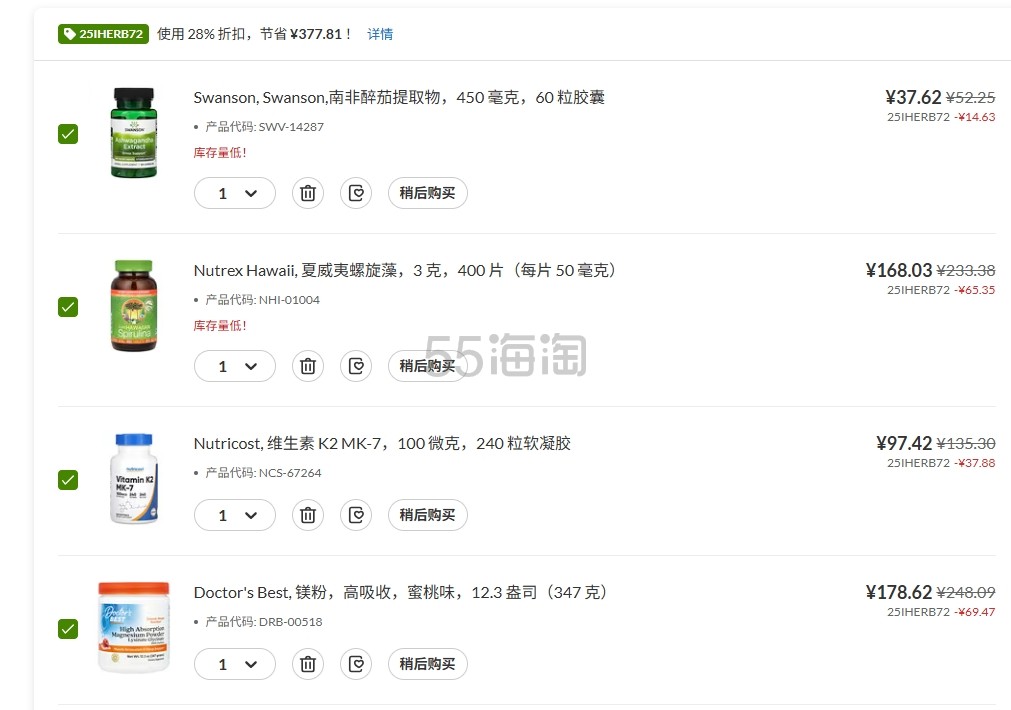Click original price ¥248.09 strikethrough text
Screen dimensions: 1011x710
point(966,593)
